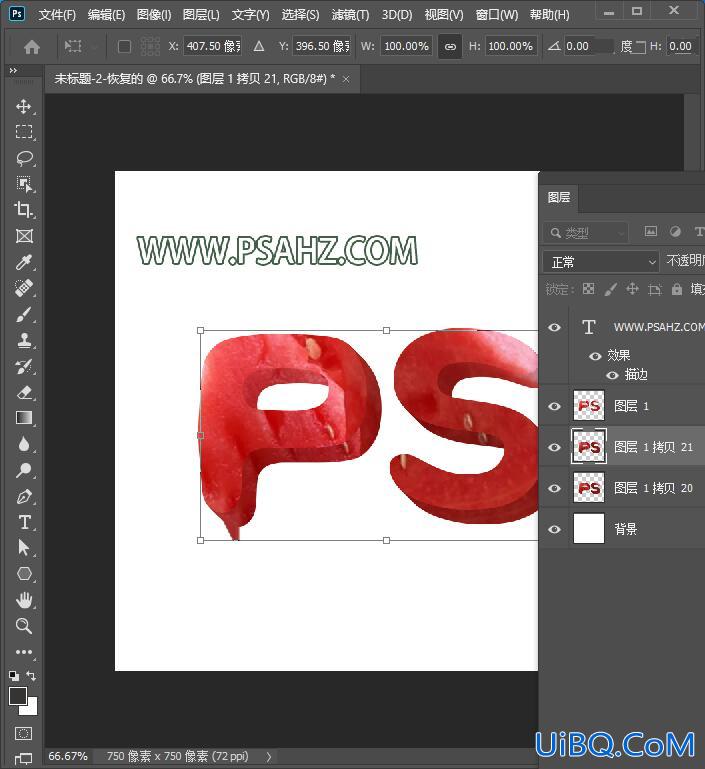Select the Rectangular Marquee tool
The width and height of the screenshot is (705, 769).
(24, 132)
